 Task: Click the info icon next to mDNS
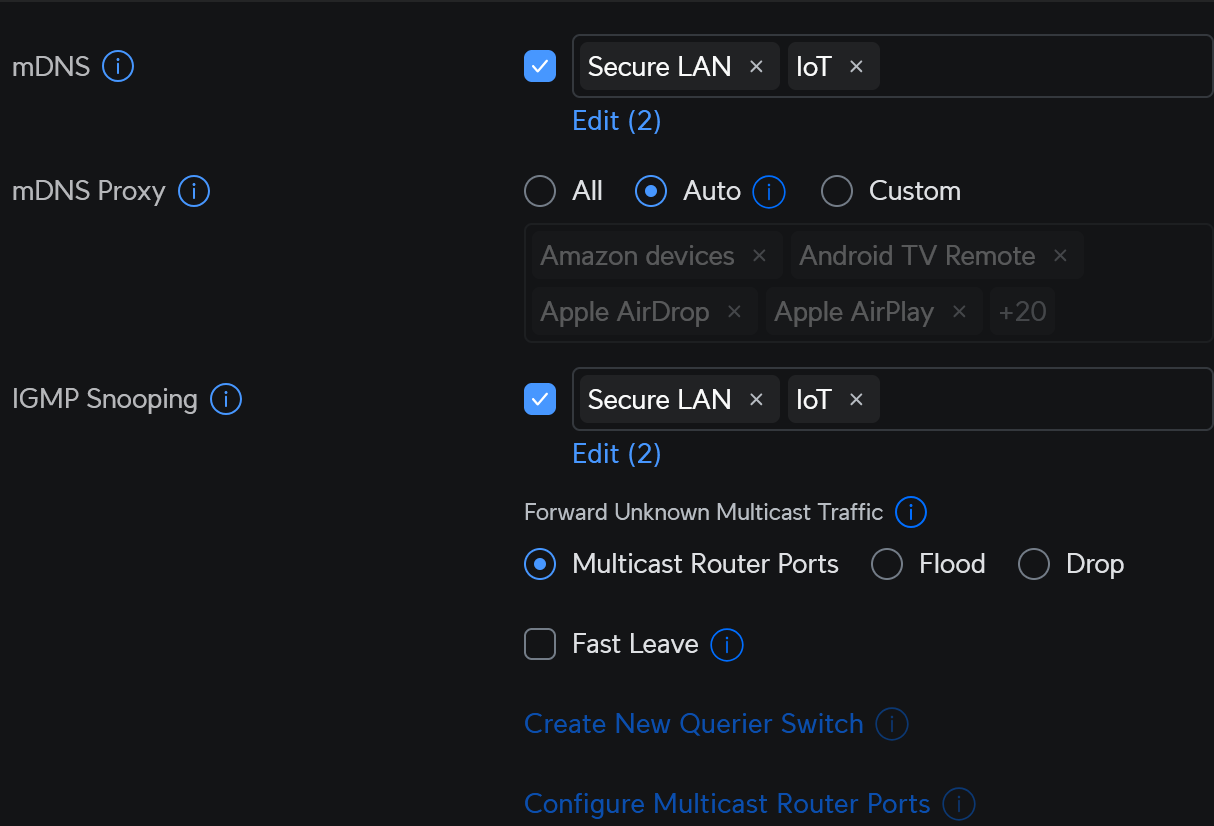tap(118, 67)
